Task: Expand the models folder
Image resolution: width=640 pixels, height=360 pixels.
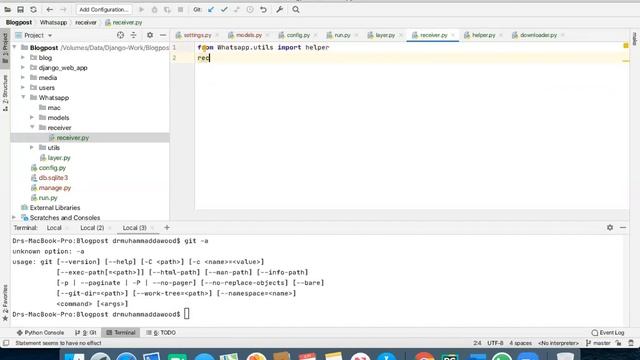Action: coord(32,117)
